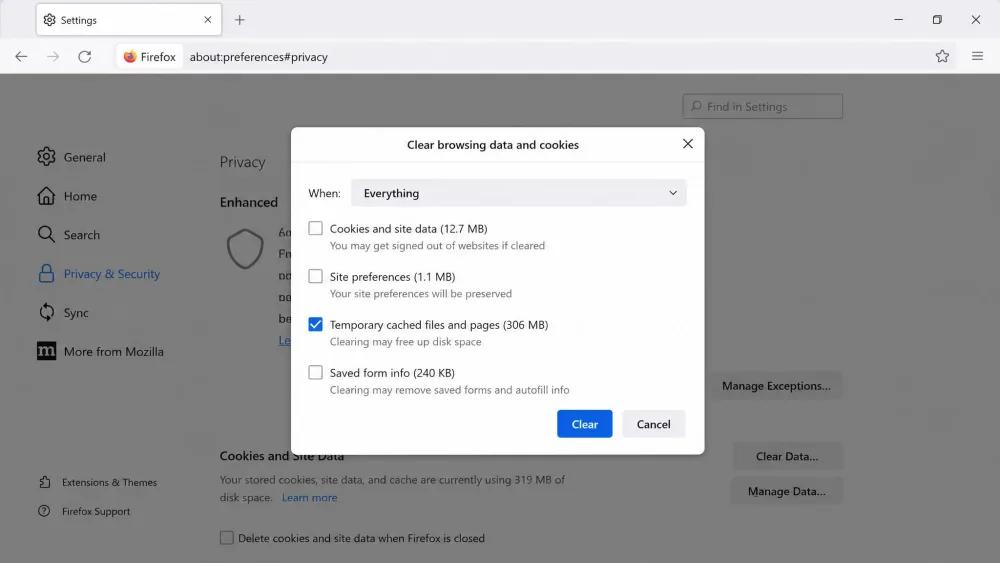
Task: Click the Clear button
Action: point(584,424)
